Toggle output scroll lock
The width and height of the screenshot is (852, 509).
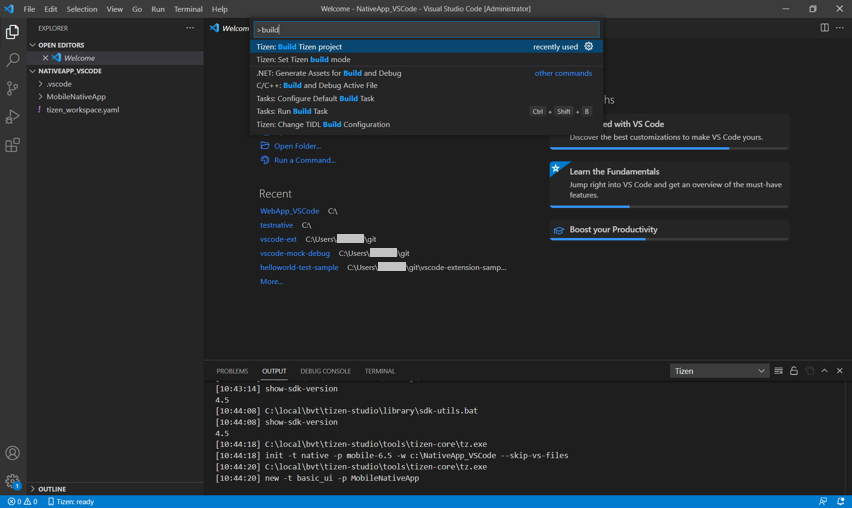pos(794,371)
